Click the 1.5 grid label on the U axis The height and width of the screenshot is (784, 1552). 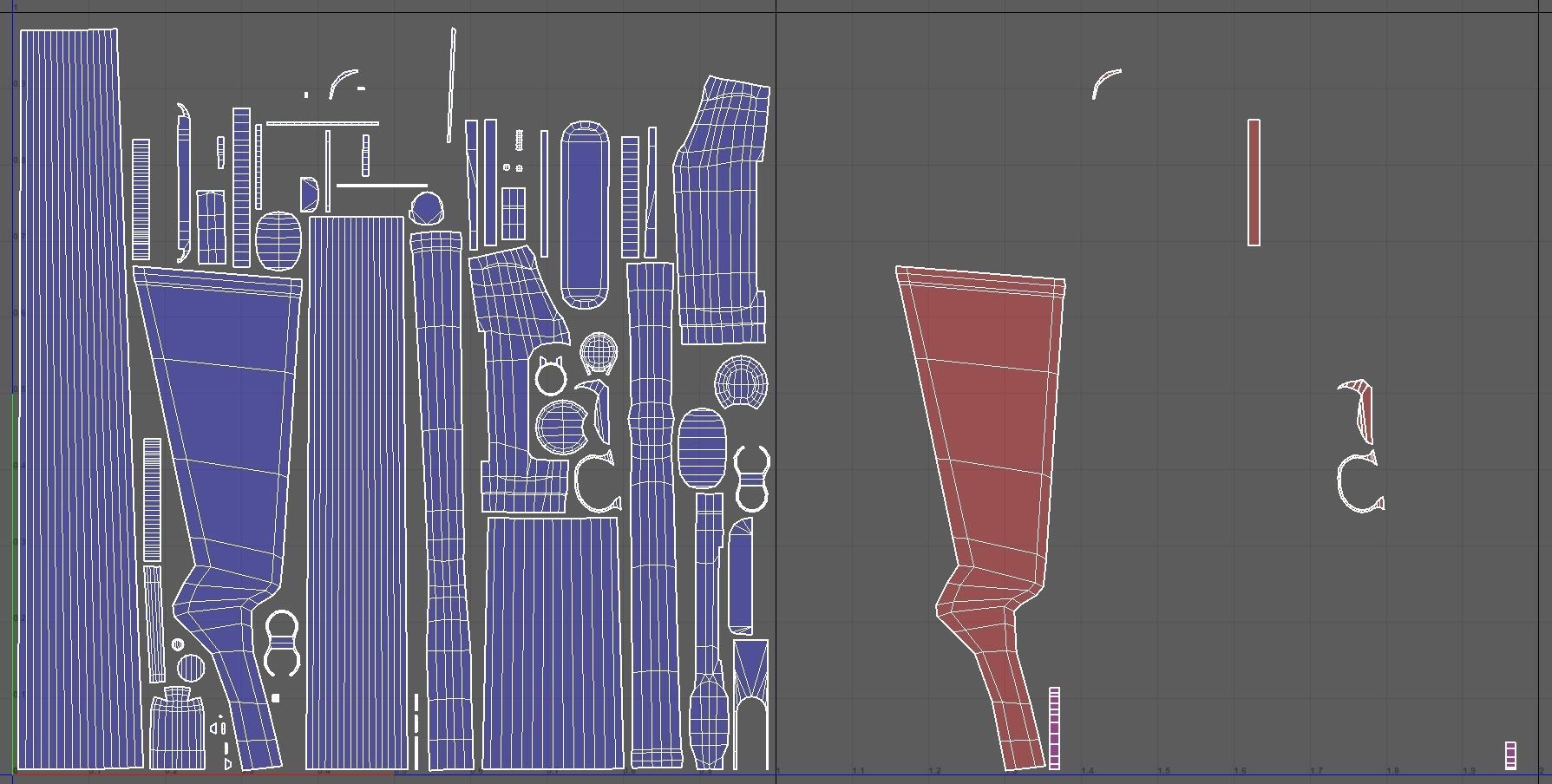[x=1163, y=771]
